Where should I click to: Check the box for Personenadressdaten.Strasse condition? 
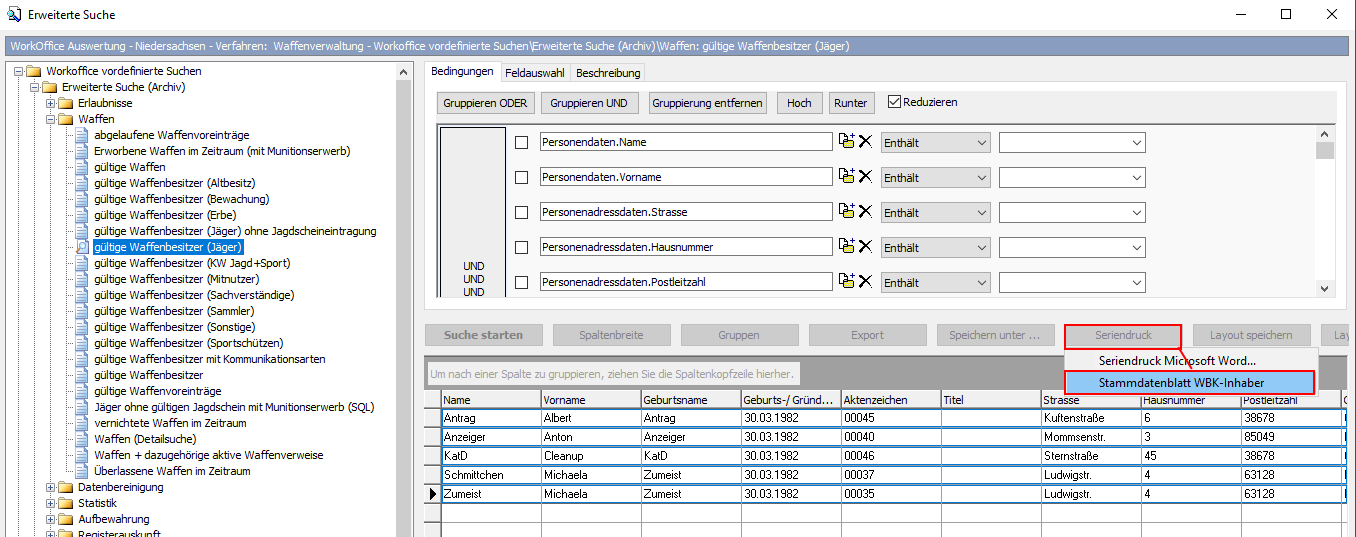tap(521, 213)
